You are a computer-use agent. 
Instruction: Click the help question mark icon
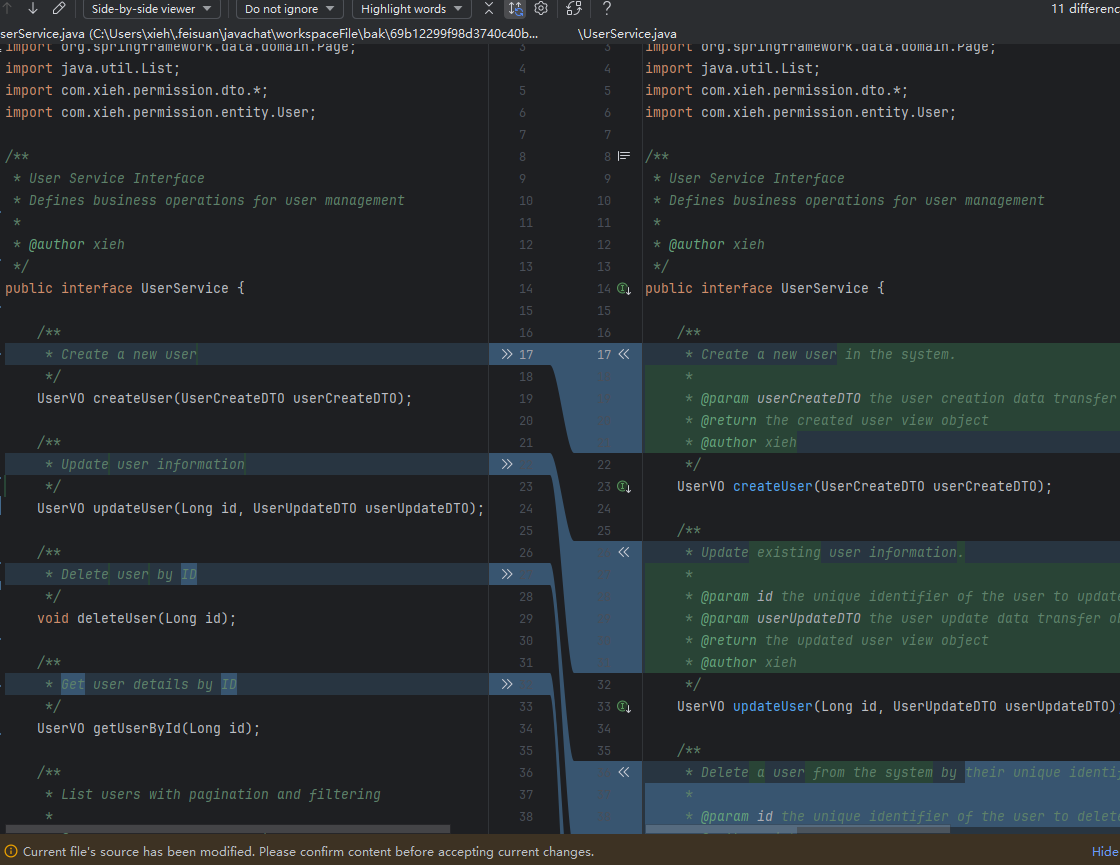607,9
